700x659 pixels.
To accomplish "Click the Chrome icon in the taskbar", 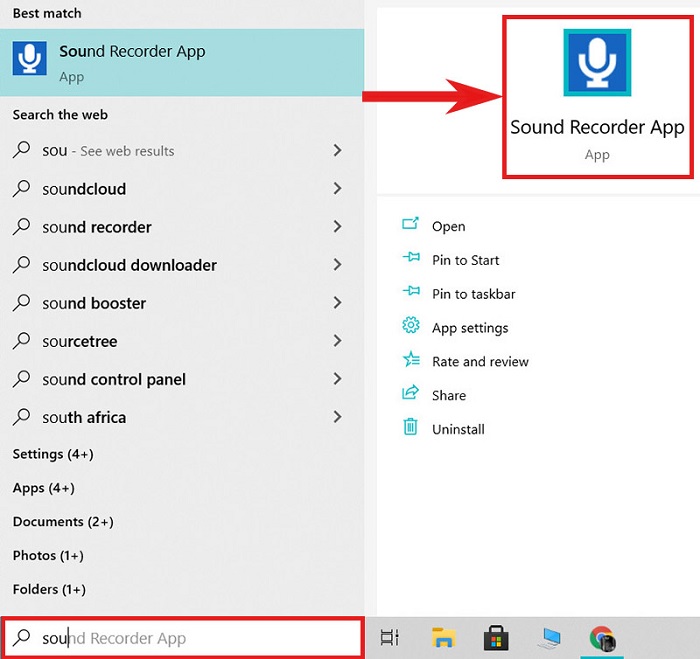I will click(602, 637).
